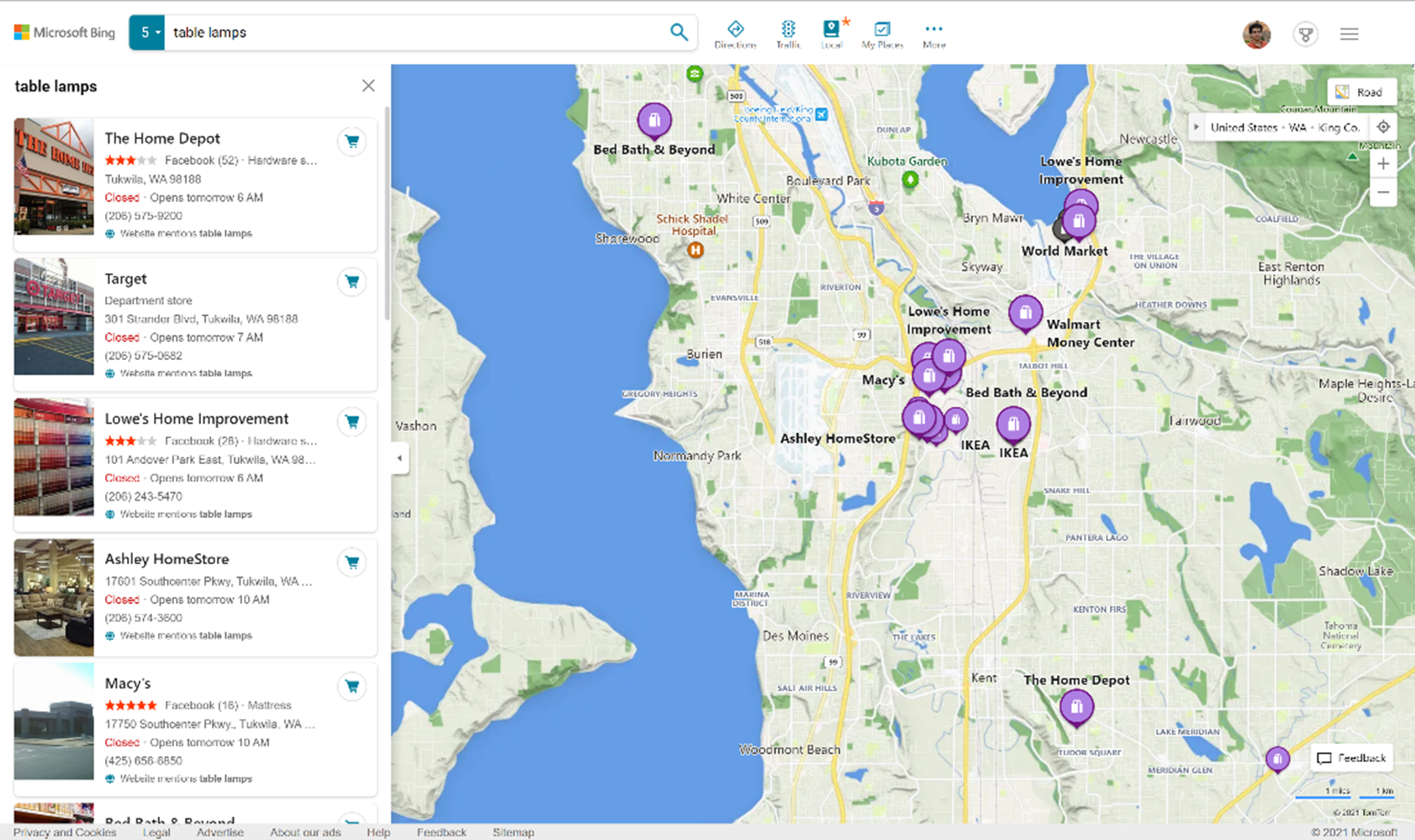Open the Local toolbar item

[832, 34]
